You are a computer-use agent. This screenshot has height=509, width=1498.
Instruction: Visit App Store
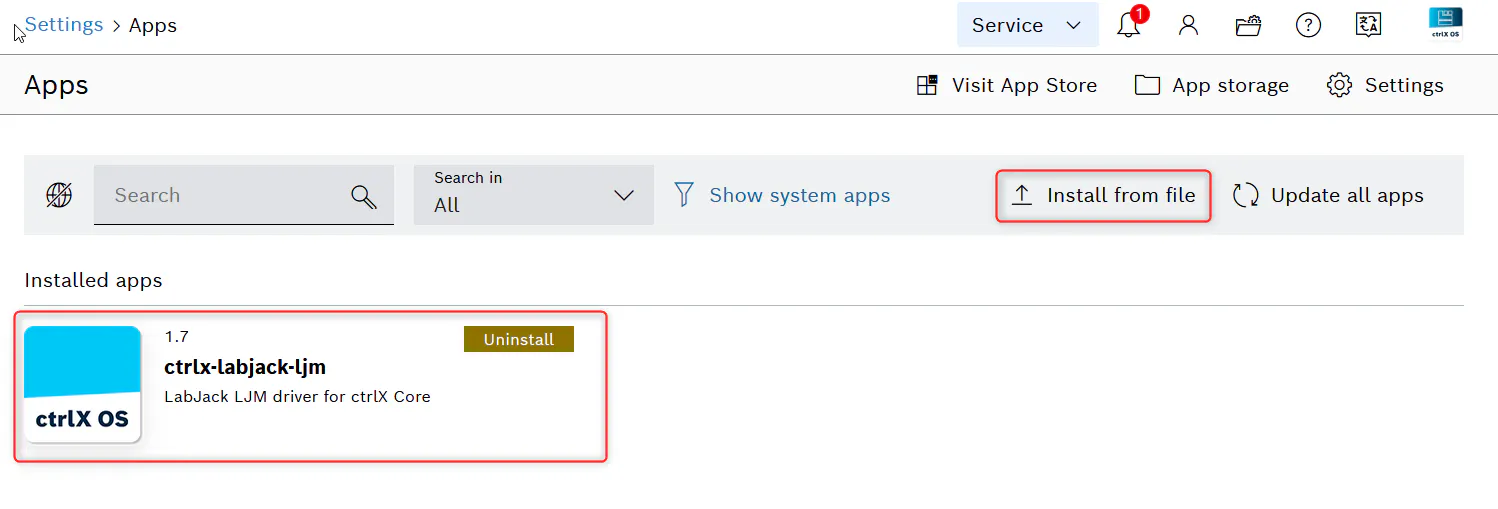click(1006, 85)
